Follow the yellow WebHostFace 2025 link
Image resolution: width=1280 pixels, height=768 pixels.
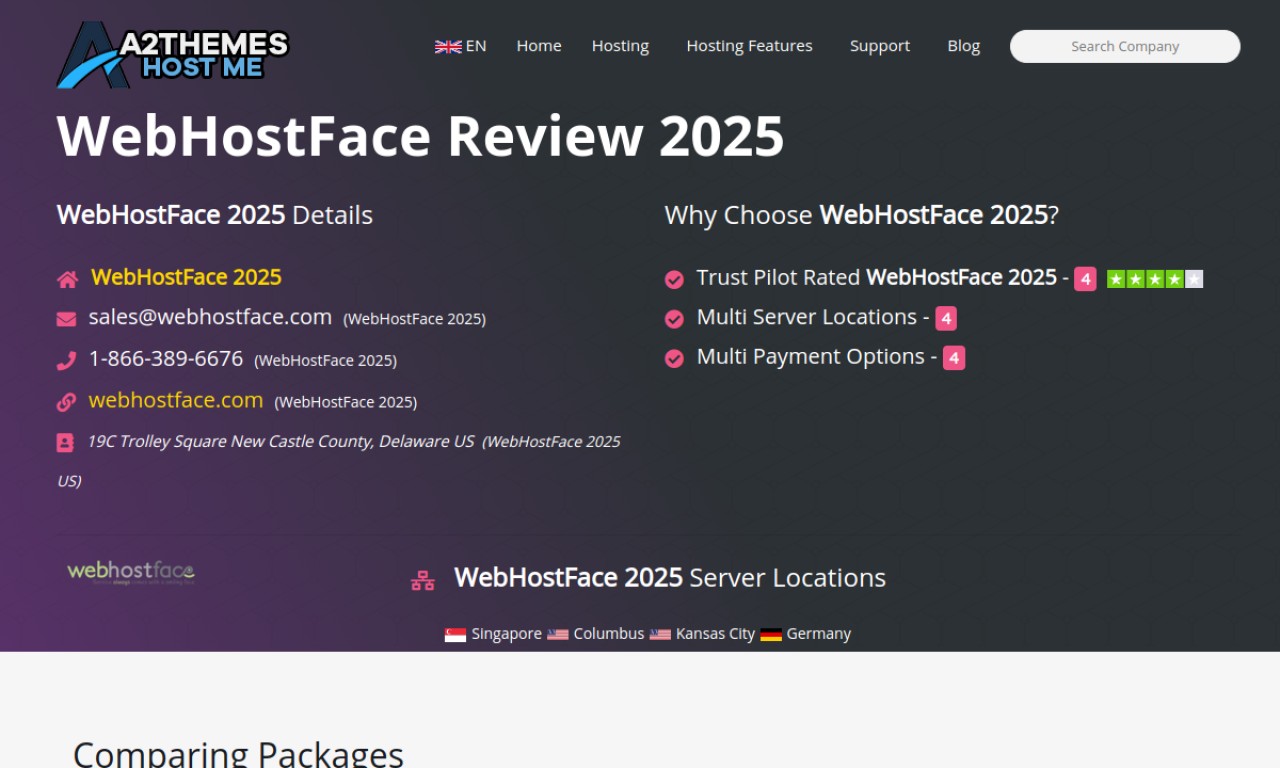pos(186,277)
